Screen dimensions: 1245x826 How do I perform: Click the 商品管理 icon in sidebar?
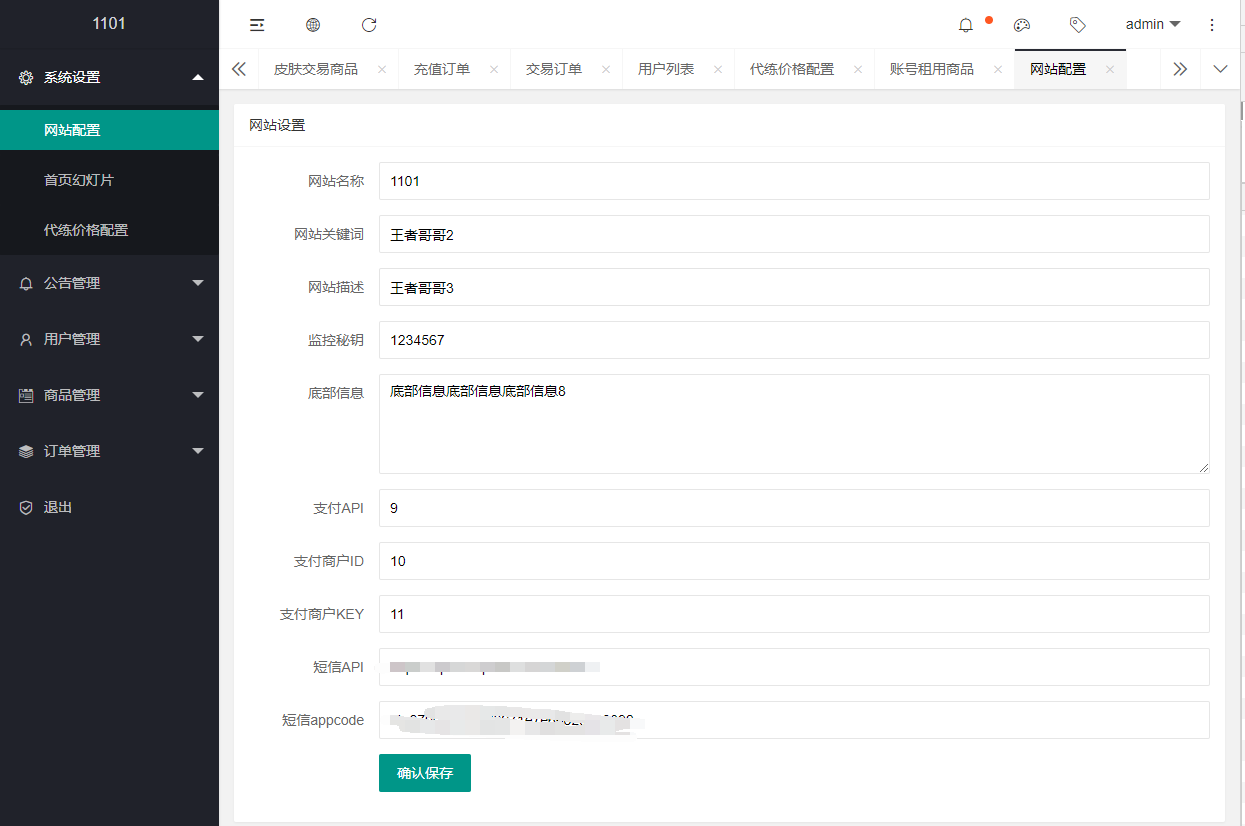tap(26, 395)
